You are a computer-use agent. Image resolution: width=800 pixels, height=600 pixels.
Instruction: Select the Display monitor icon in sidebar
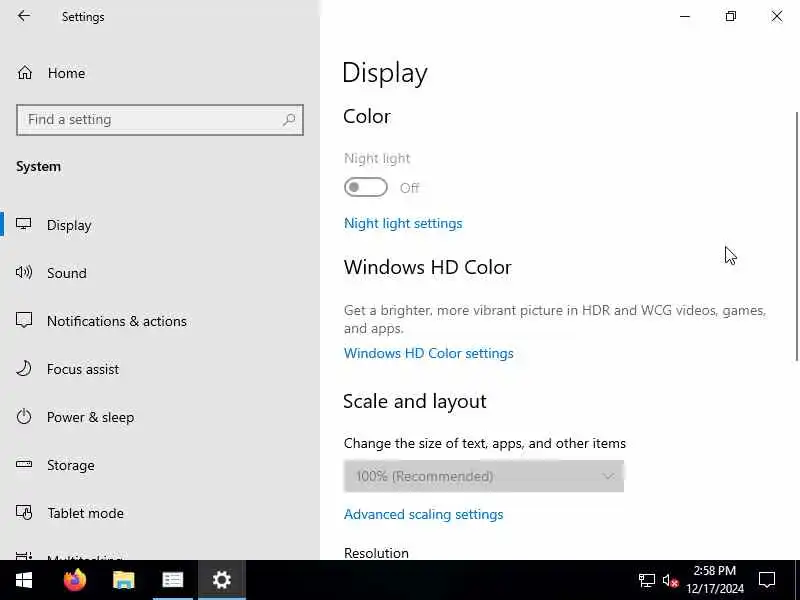23,224
